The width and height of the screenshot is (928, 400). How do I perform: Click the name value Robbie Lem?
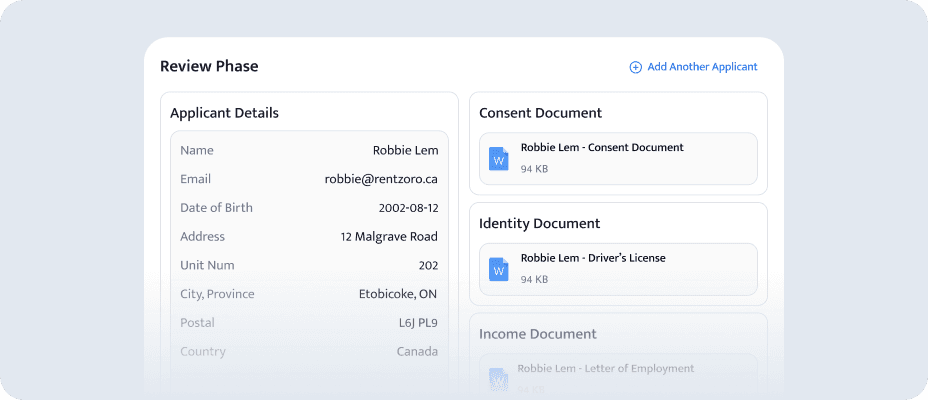click(405, 150)
